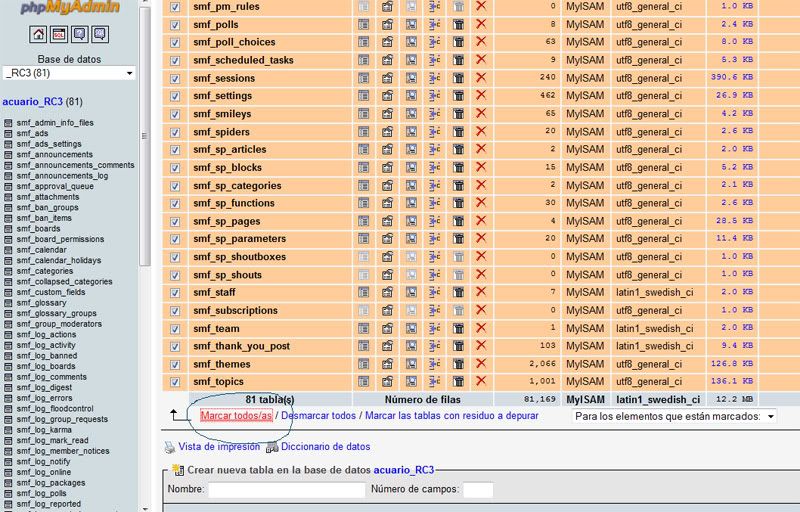Open structure icon for smf_poll_choices
The height and width of the screenshot is (512, 800).
[387, 42]
